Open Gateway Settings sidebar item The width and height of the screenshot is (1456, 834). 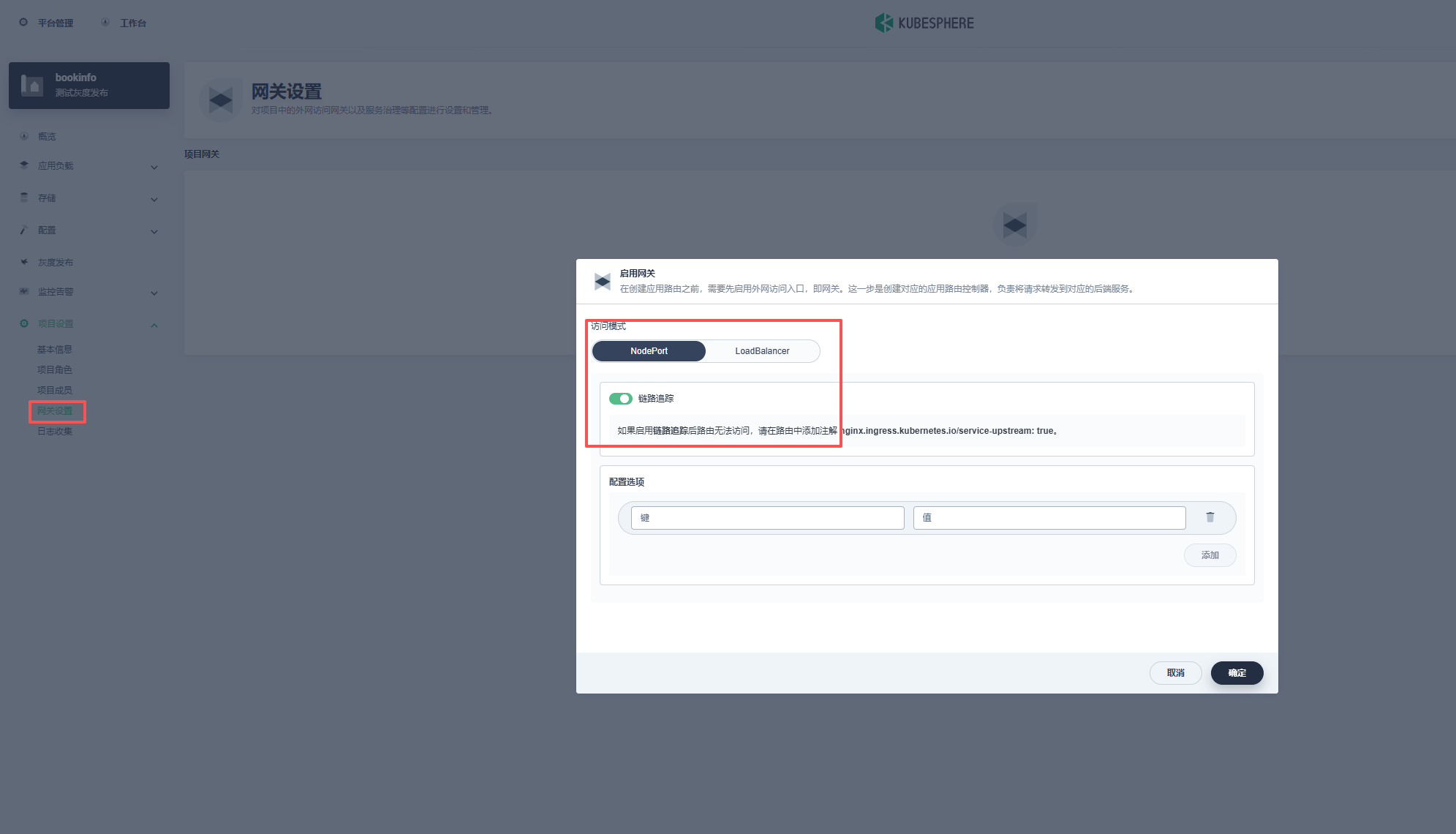pos(56,411)
